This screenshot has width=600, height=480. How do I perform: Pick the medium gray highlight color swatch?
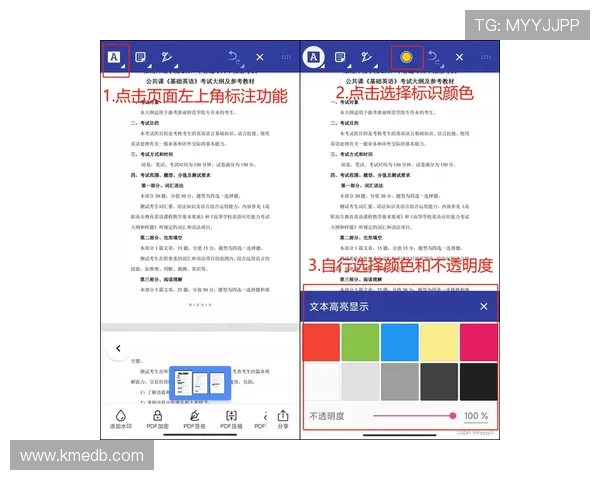click(399, 382)
